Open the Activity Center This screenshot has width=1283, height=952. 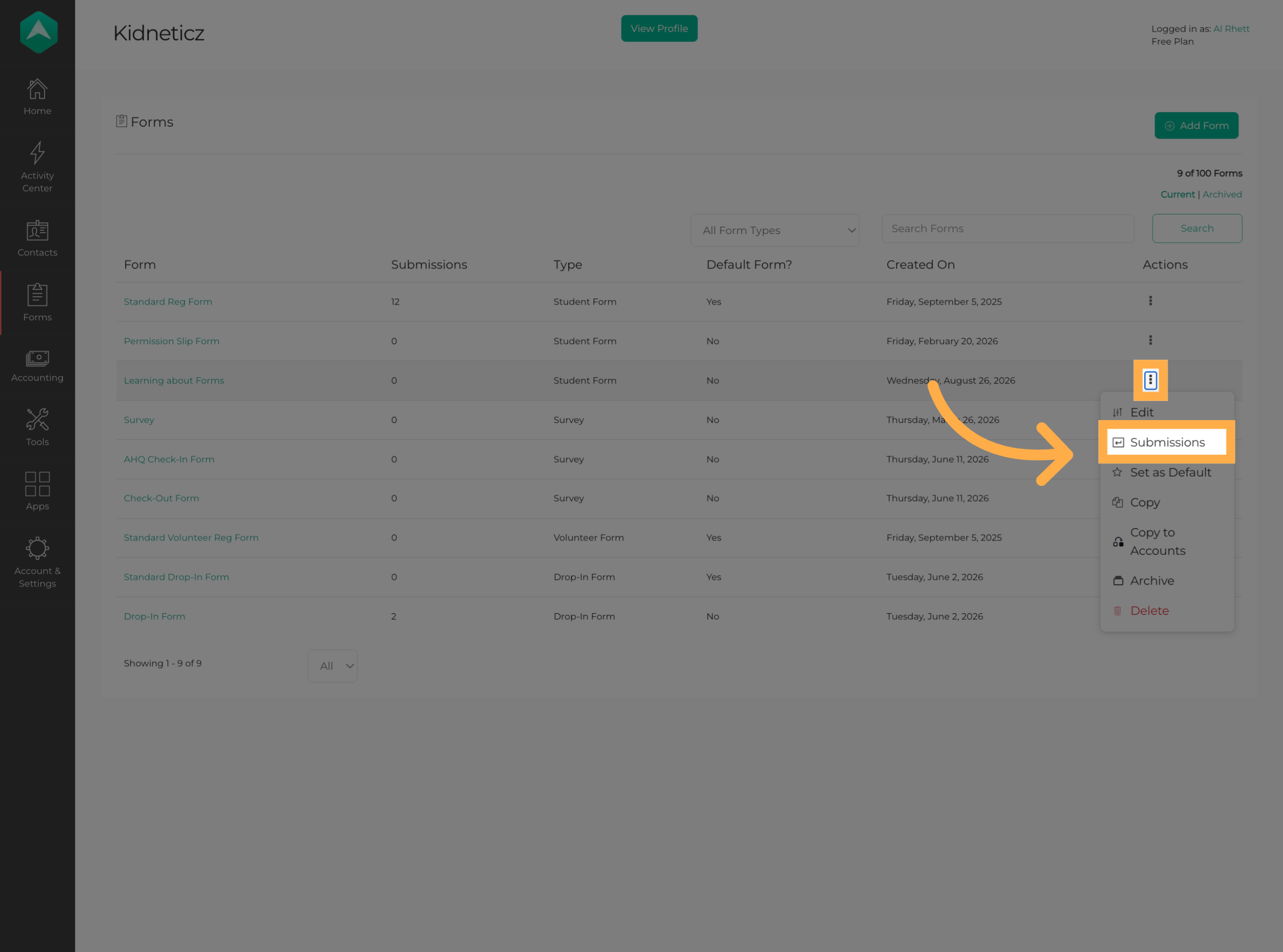pos(37,167)
